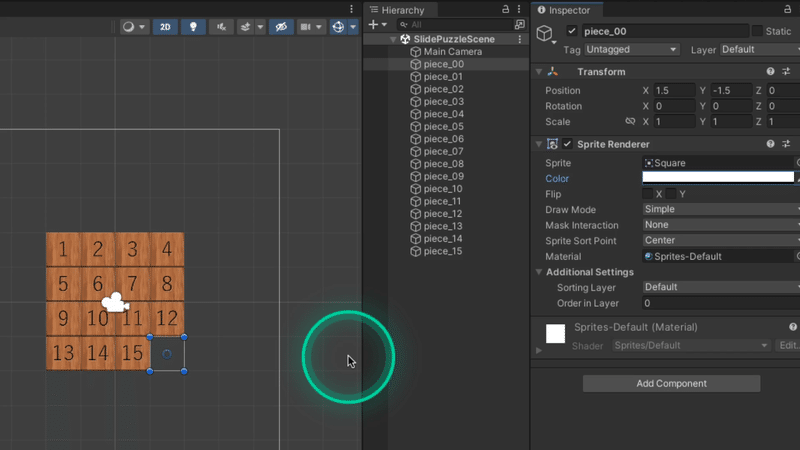Open the Tag Untagged dropdown
The width and height of the screenshot is (800, 450).
coord(632,49)
